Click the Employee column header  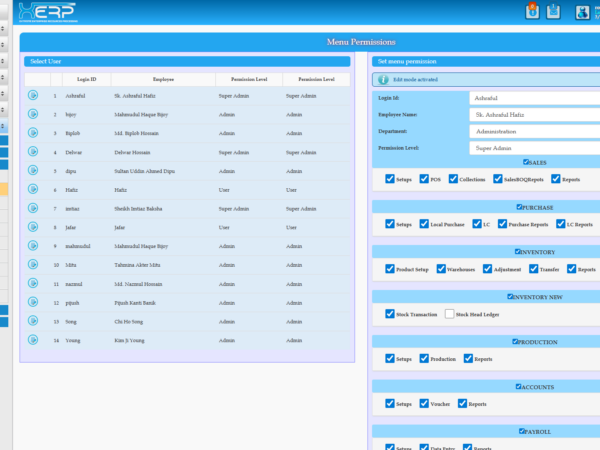coord(163,79)
